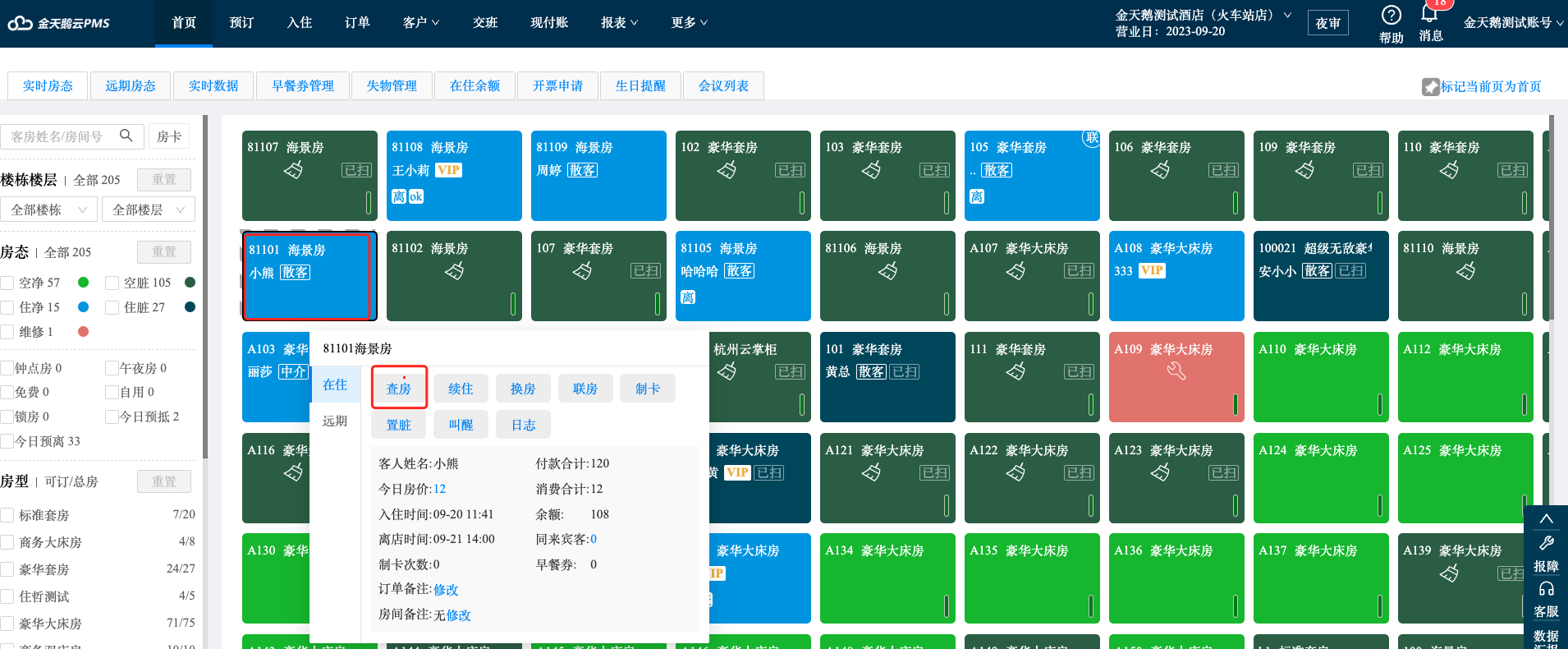Screen dimensions: 1568x649
Task: Expand the 更多 menu
Action: (x=689, y=23)
